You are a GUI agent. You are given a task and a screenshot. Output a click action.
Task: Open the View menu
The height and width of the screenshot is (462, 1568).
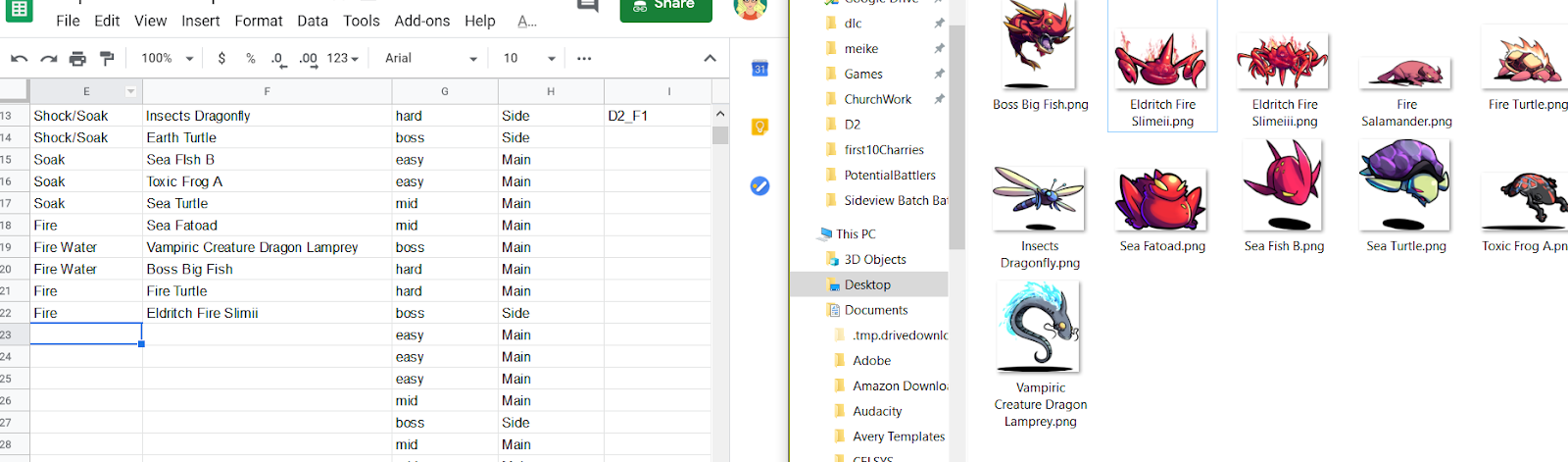[150, 21]
